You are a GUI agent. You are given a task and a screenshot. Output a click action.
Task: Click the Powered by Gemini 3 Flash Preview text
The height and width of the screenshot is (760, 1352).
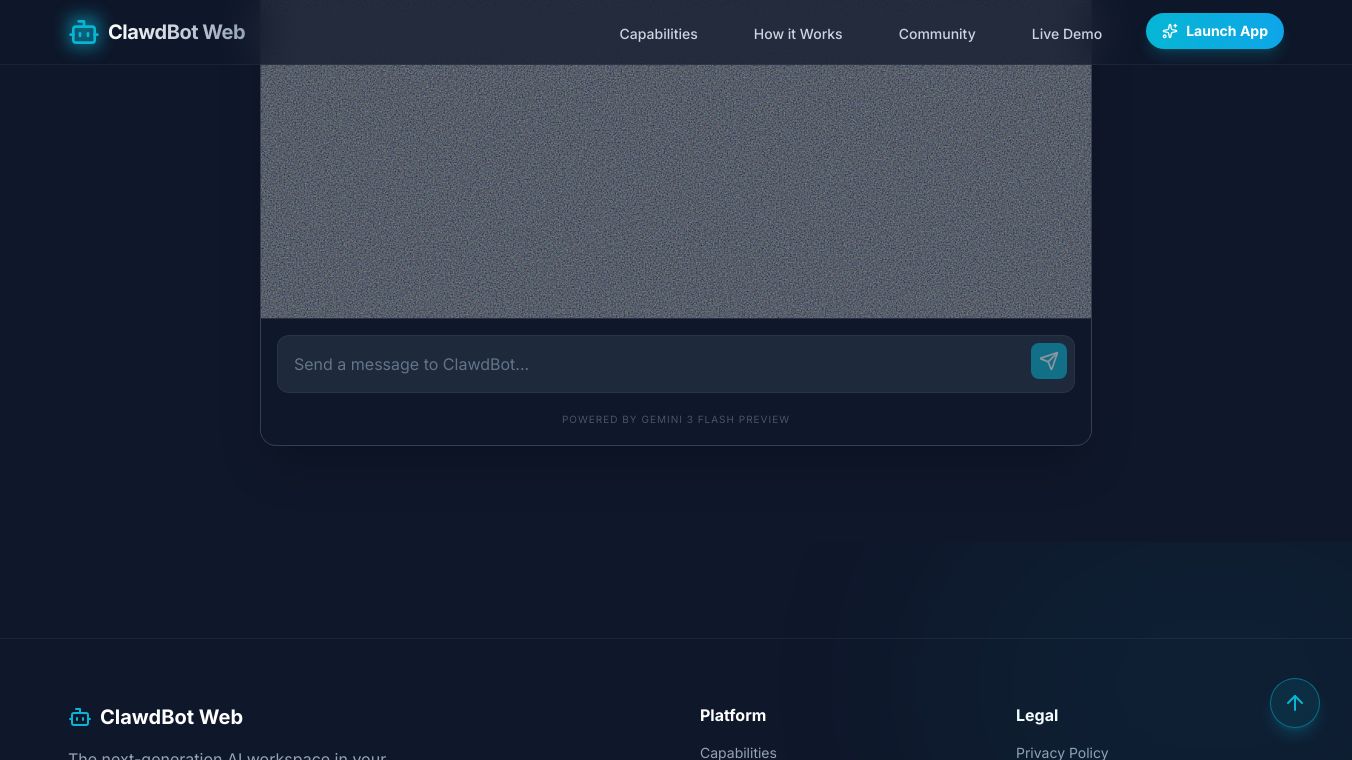tap(676, 419)
